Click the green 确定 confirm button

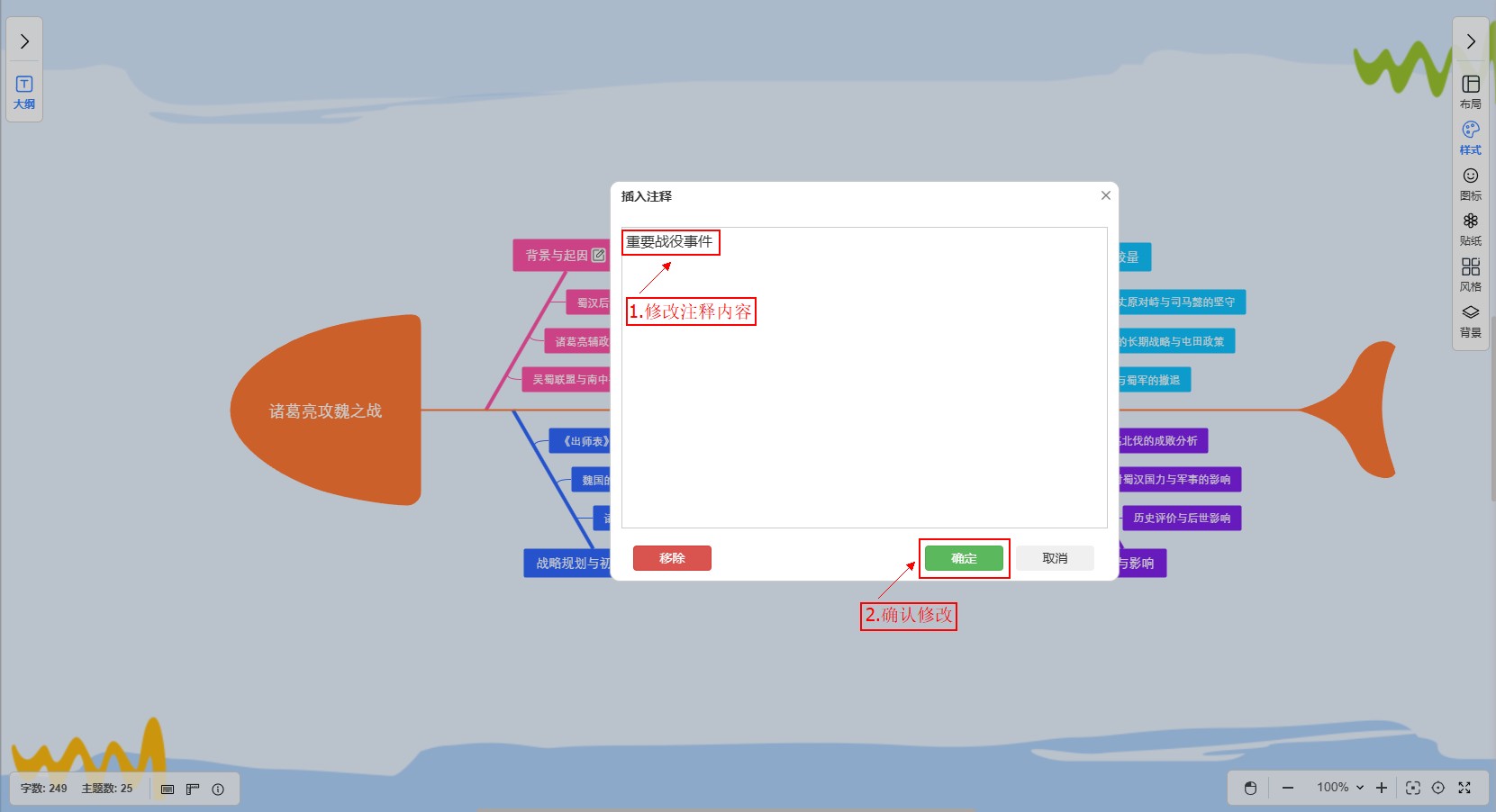click(964, 558)
